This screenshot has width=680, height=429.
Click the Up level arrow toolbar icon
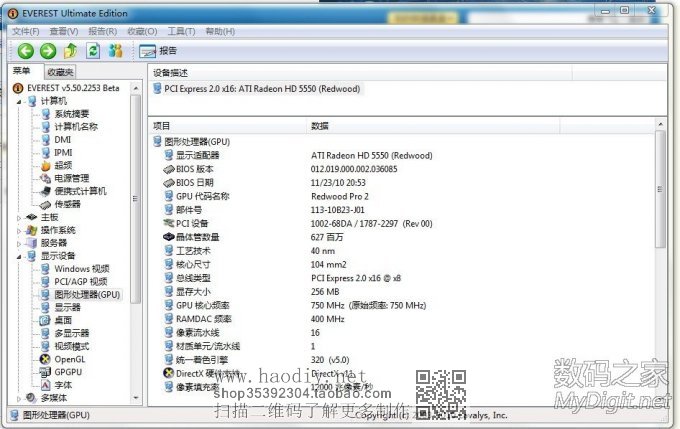tap(70, 51)
